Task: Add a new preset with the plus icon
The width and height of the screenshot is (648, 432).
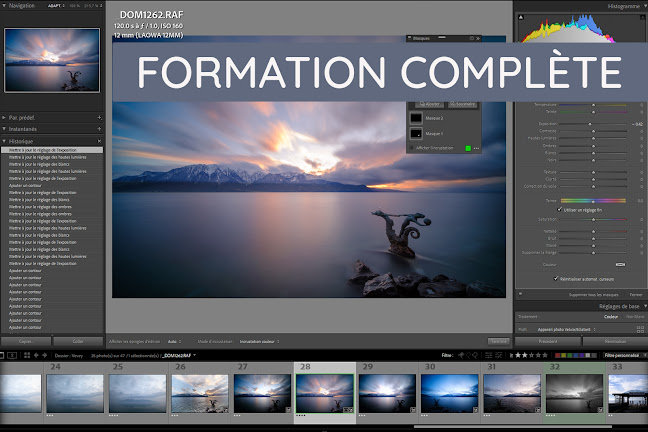Action: [99, 118]
